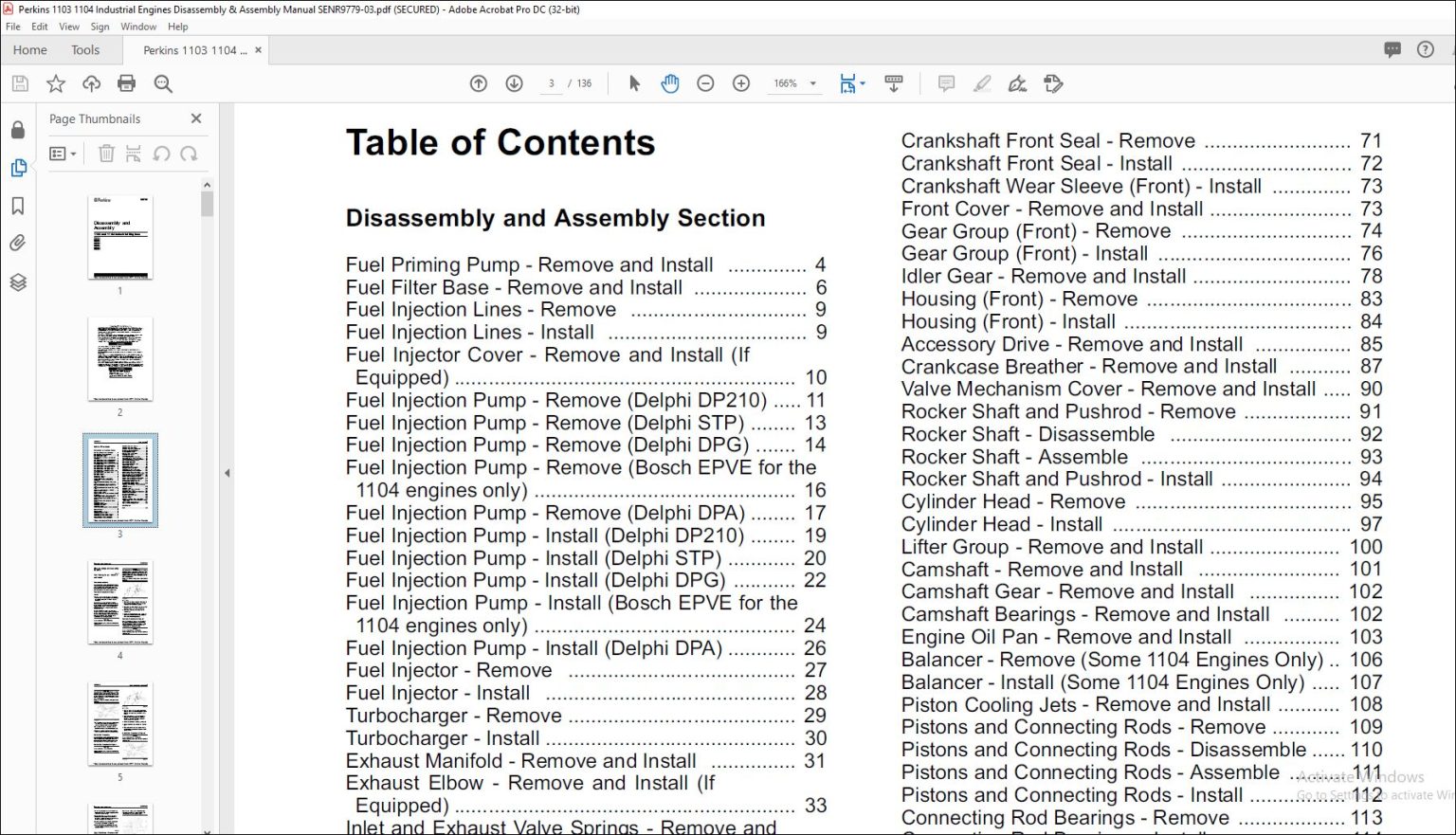
Task: Close the Page Thumbnails panel
Action: click(x=196, y=118)
